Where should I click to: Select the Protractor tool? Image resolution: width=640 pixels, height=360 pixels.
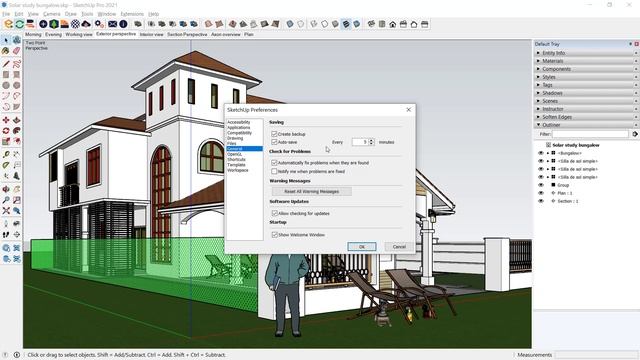pyautogui.click(x=6, y=165)
